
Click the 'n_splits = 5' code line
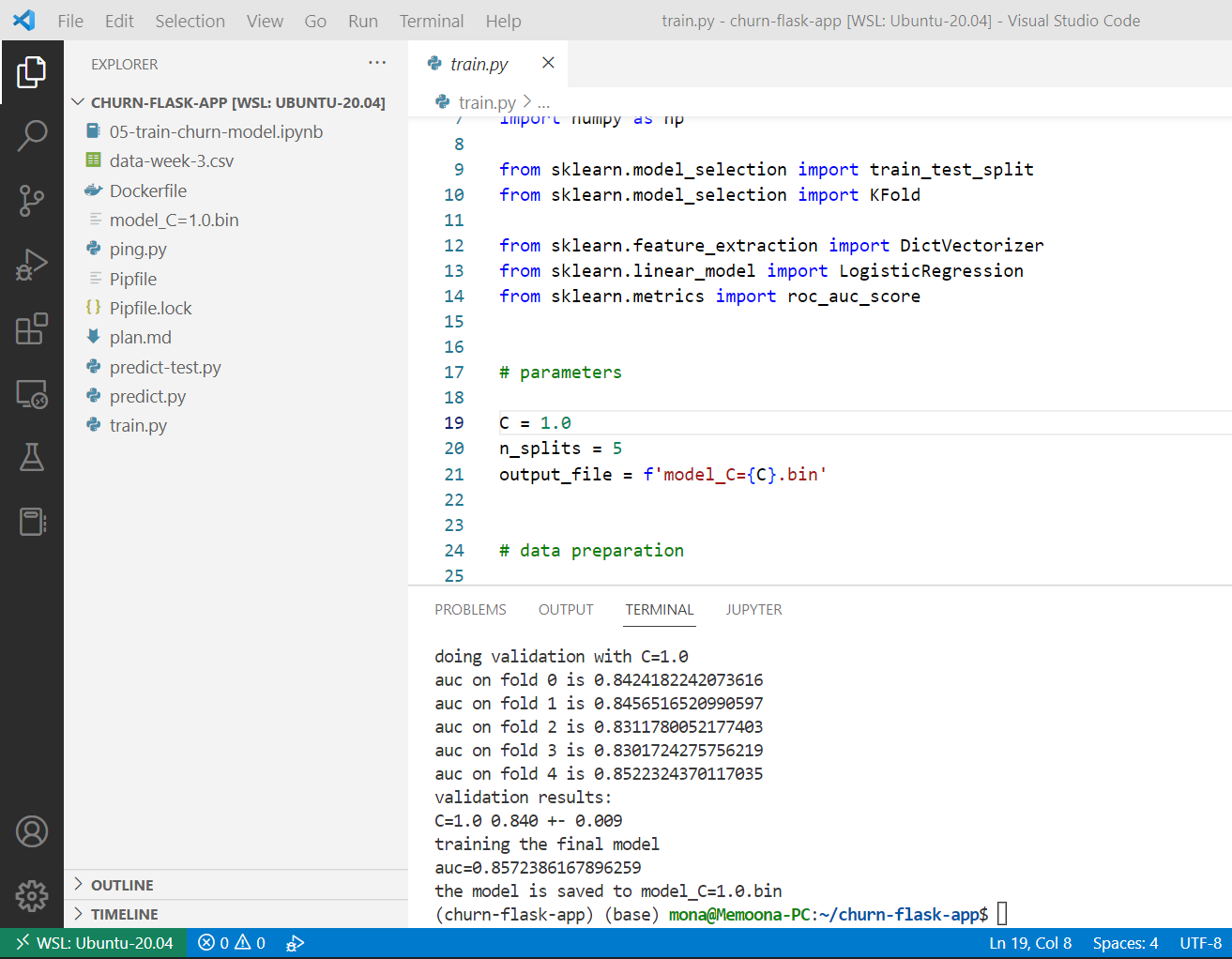[560, 449]
